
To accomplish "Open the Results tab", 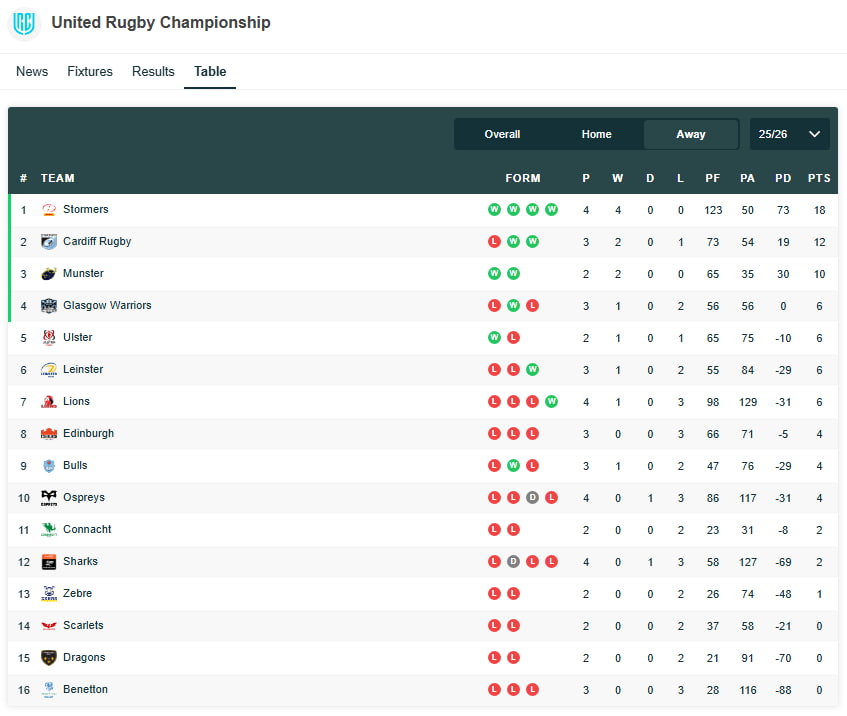I will click(153, 71).
